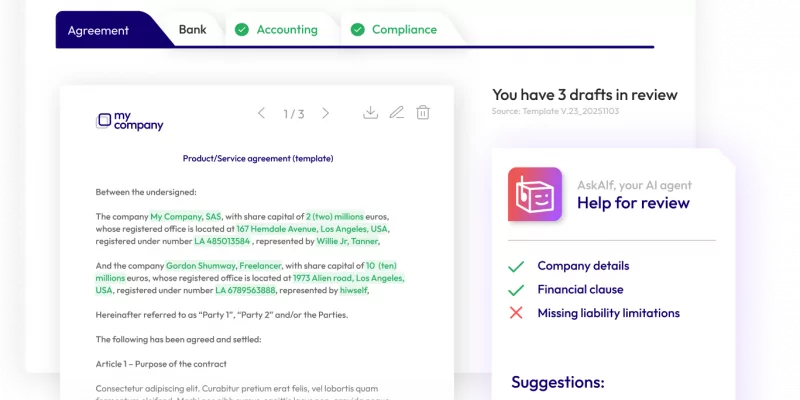Open the AskAlf AI agent icon
The height and width of the screenshot is (400, 800).
pos(535,194)
